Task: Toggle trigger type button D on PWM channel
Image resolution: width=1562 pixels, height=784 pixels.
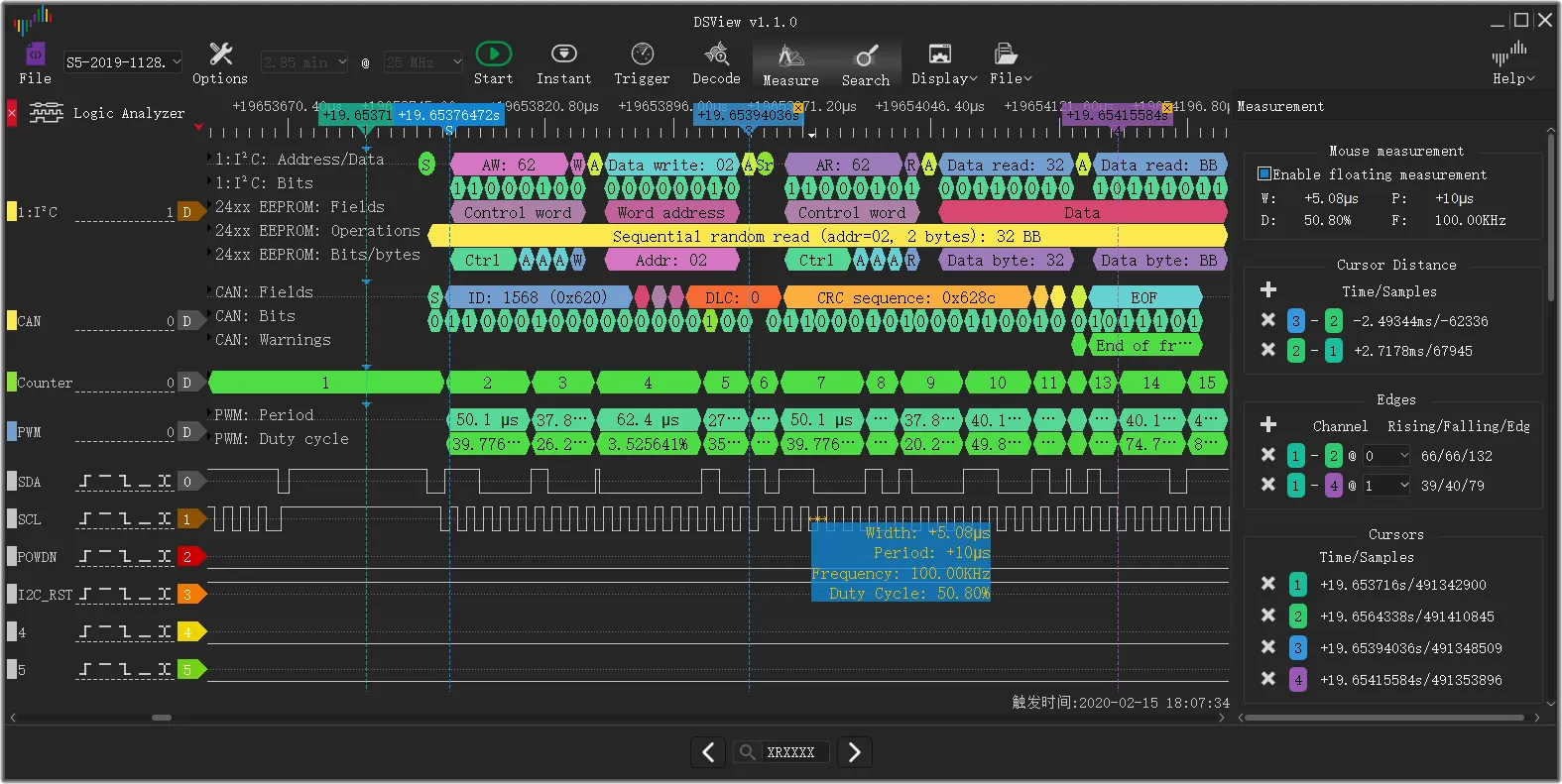Action: 186,432
